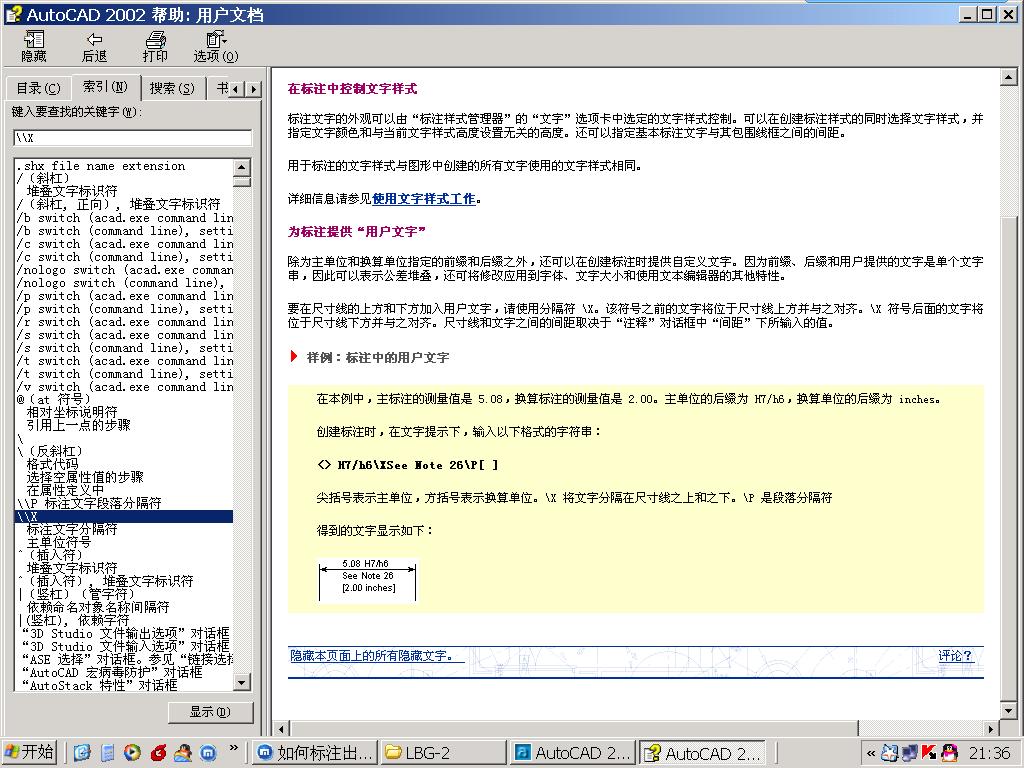This screenshot has height=768, width=1024.
Task: Click the system clock 21:36
Action: 989,753
